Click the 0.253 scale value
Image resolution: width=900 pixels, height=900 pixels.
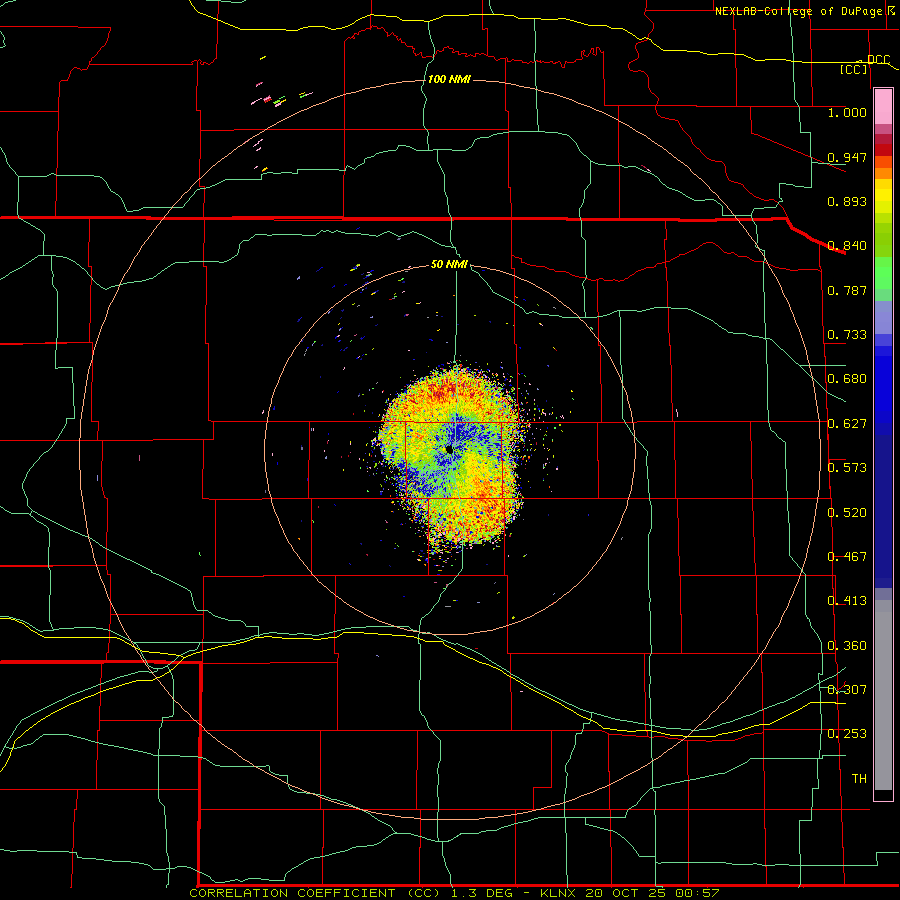847,734
